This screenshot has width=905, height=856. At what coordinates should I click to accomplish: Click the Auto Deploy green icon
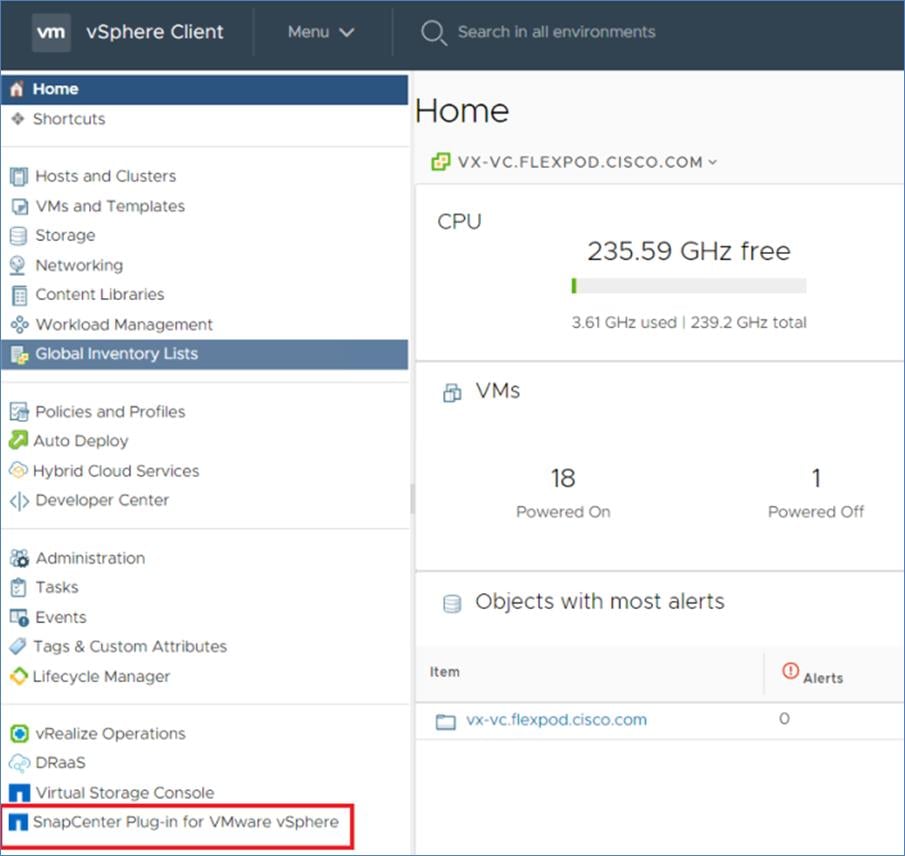pos(18,440)
